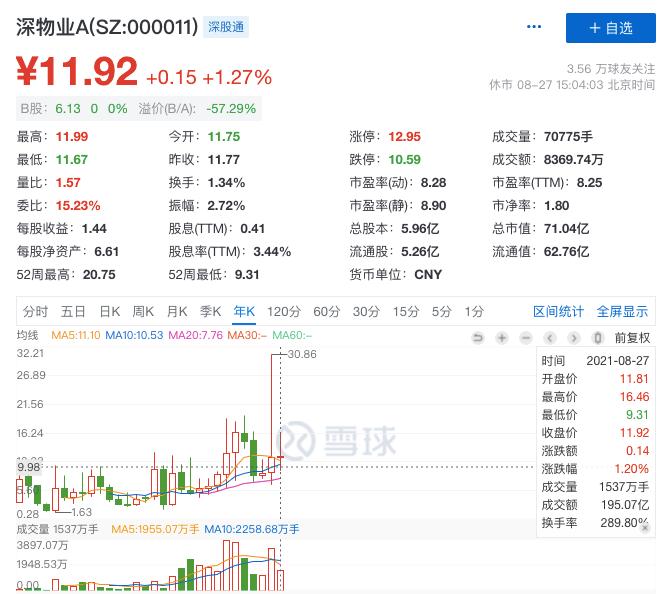
Task: Click the MA30 moving average label
Action: (x=247, y=335)
